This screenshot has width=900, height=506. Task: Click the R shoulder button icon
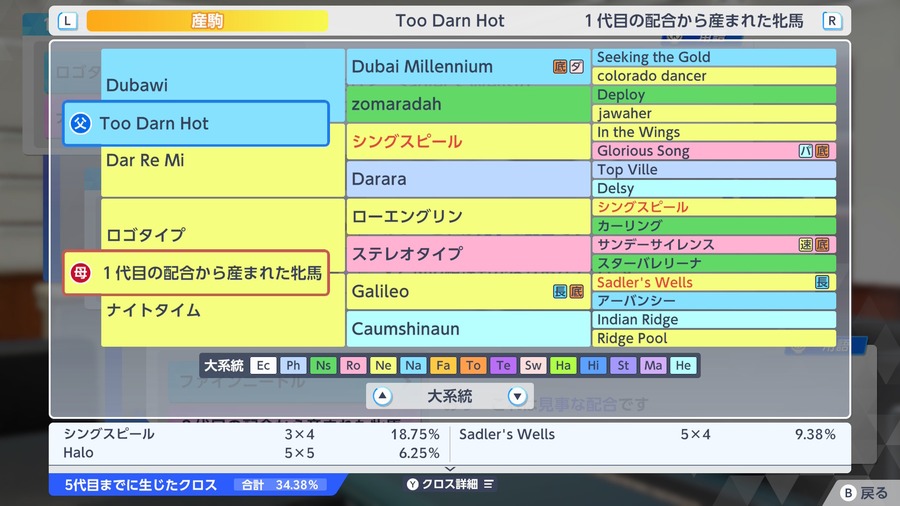[832, 21]
